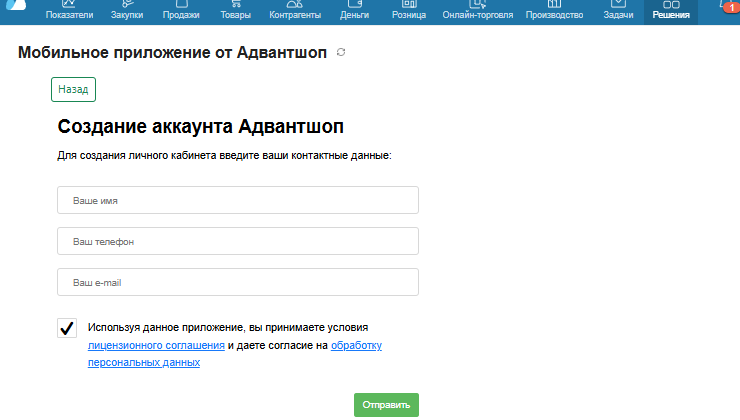Open the Контрагенты section
The image size is (740, 420).
[295, 10]
